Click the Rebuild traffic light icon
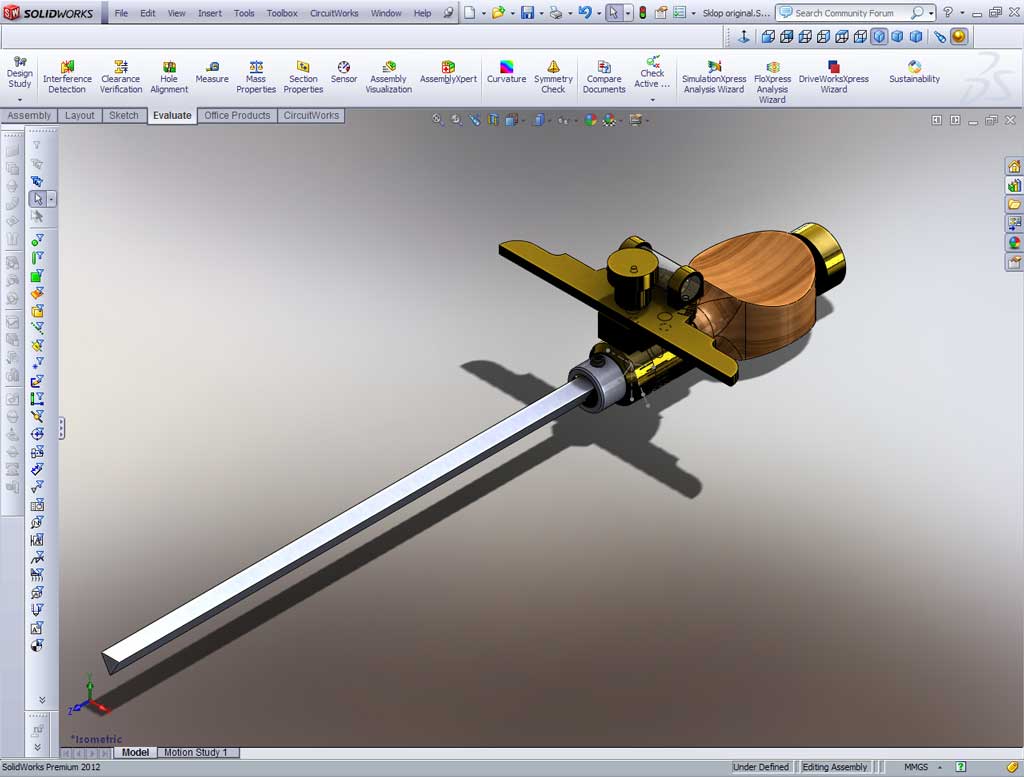The width and height of the screenshot is (1024, 777). (643, 12)
